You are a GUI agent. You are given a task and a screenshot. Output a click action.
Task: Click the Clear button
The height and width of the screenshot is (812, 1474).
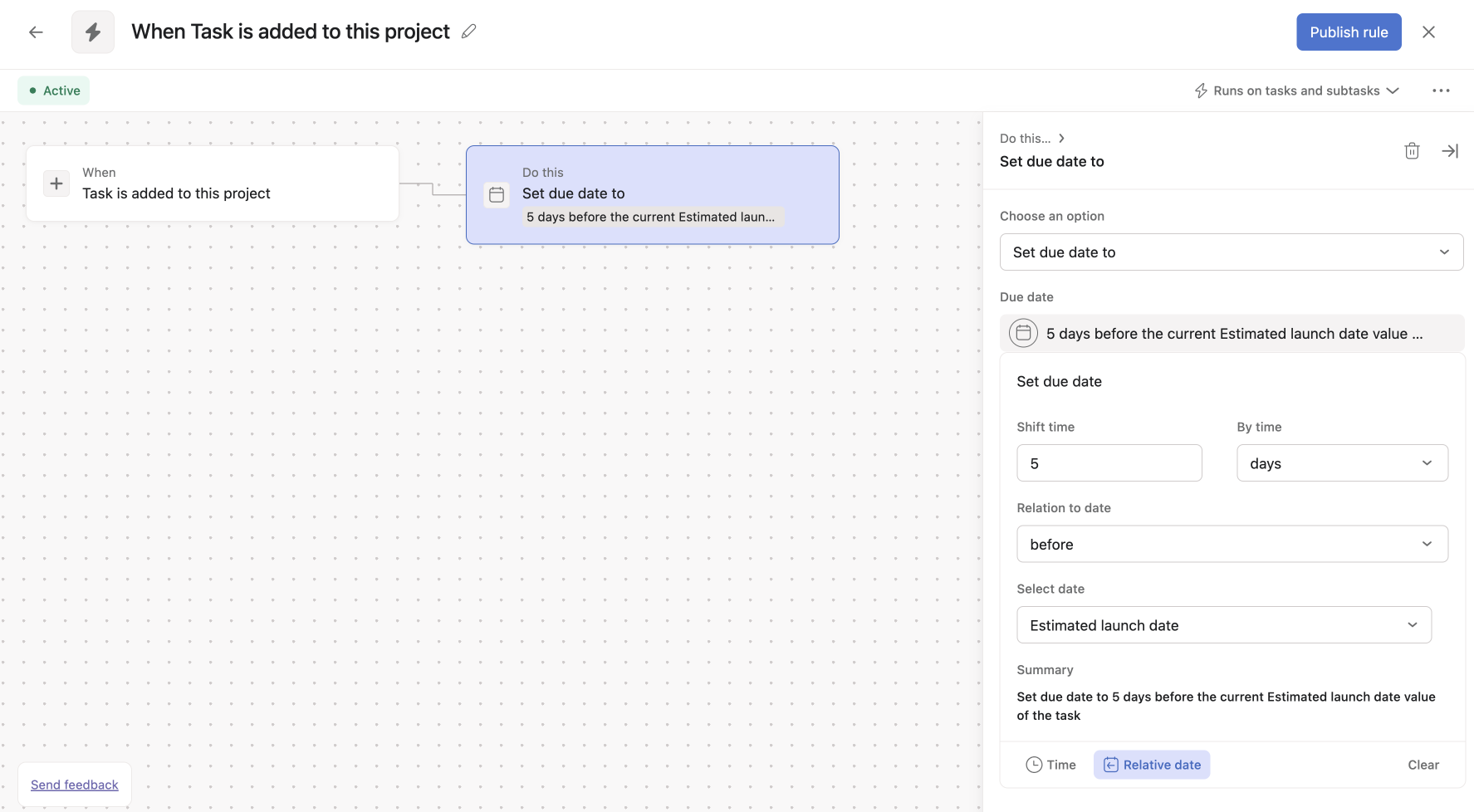pos(1423,765)
